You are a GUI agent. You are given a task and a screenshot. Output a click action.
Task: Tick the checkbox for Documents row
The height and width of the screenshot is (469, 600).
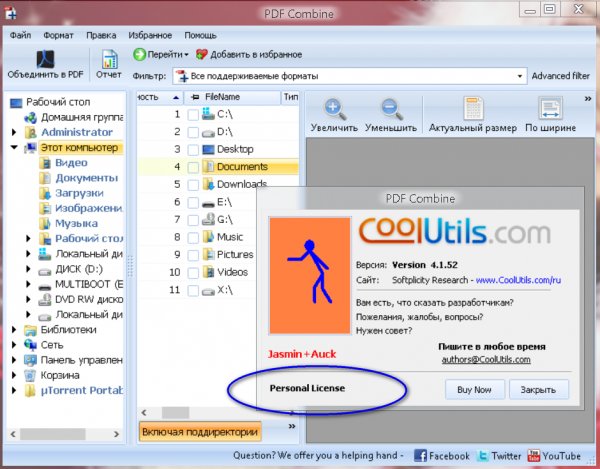[193, 167]
